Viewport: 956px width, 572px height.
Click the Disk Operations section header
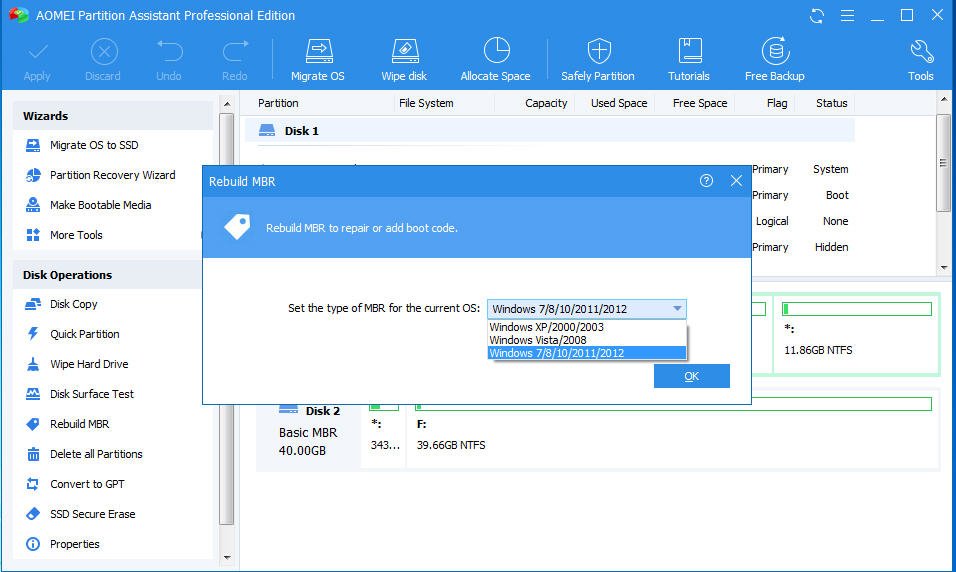click(107, 275)
